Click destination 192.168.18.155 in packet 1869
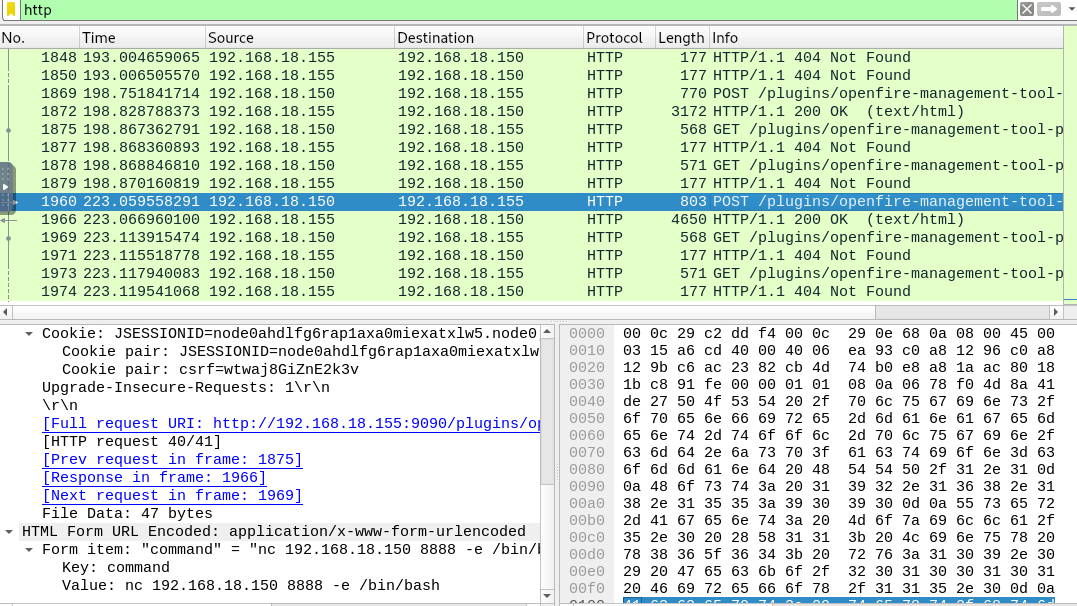Image resolution: width=1077 pixels, height=606 pixels. pos(461,93)
